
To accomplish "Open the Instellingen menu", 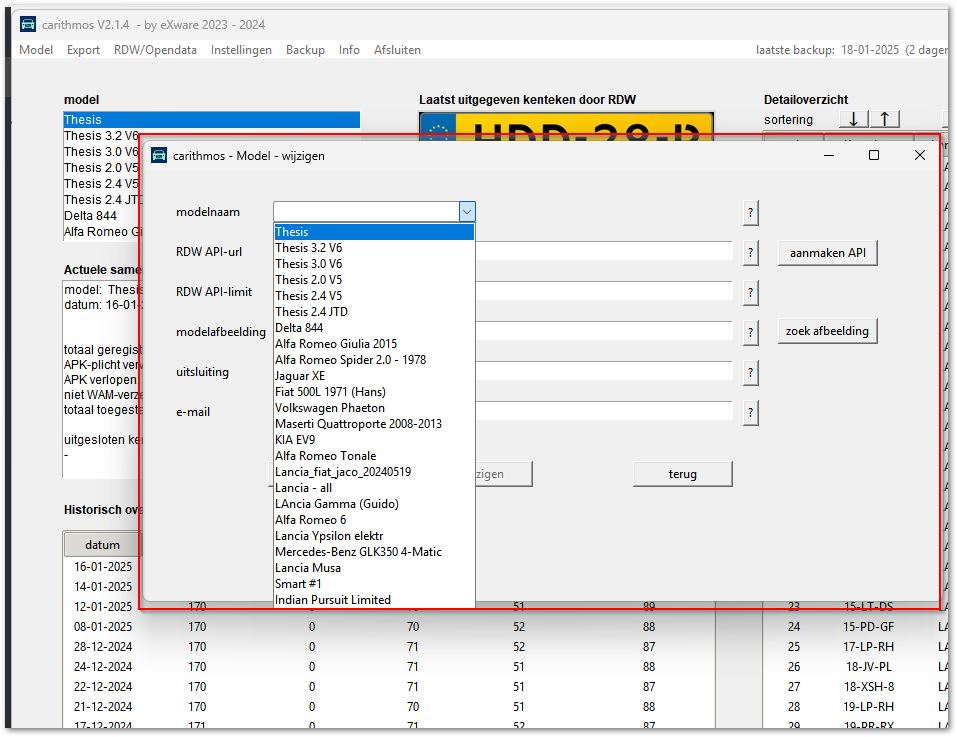I will 241,50.
